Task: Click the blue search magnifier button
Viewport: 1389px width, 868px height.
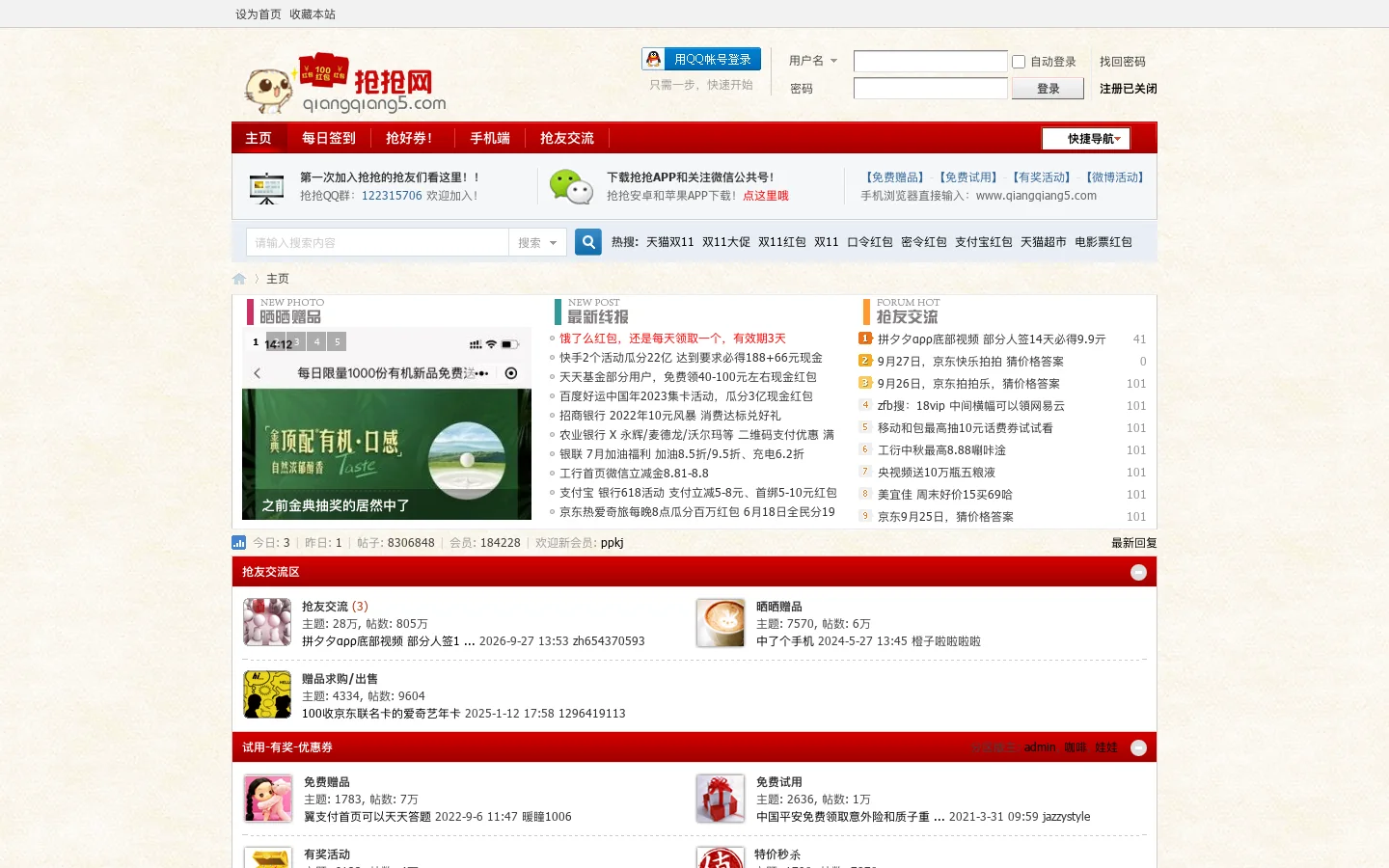Action: tap(588, 242)
